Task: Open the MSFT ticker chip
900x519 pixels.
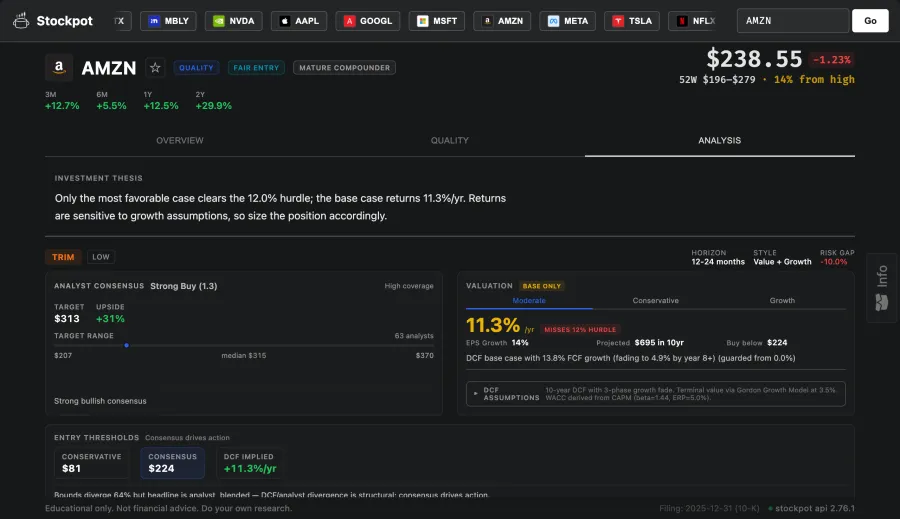Action: [x=437, y=21]
